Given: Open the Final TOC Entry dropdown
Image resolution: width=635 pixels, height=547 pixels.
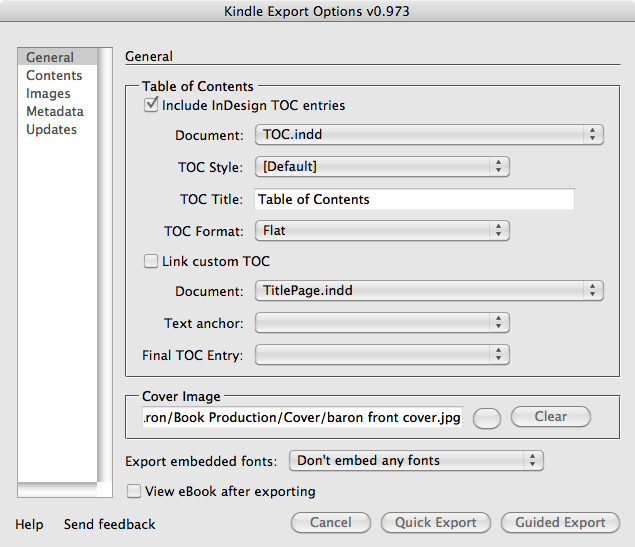Looking at the screenshot, I should pyautogui.click(x=382, y=355).
